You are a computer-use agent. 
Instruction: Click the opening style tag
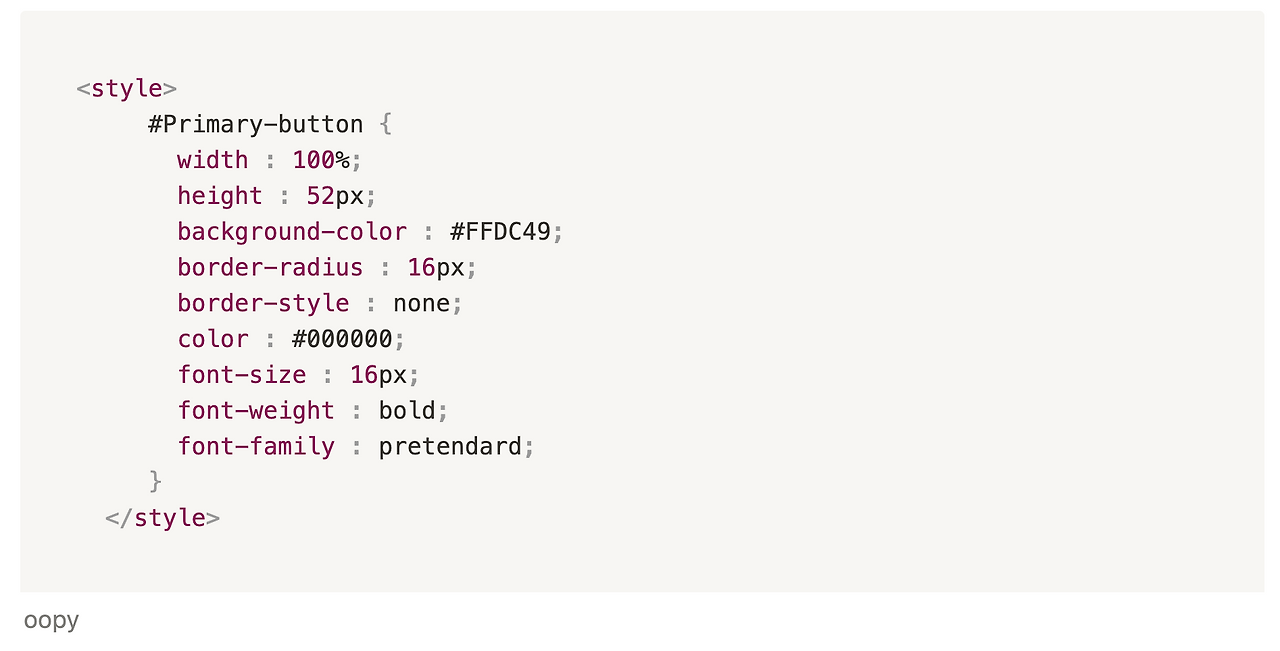point(127,89)
